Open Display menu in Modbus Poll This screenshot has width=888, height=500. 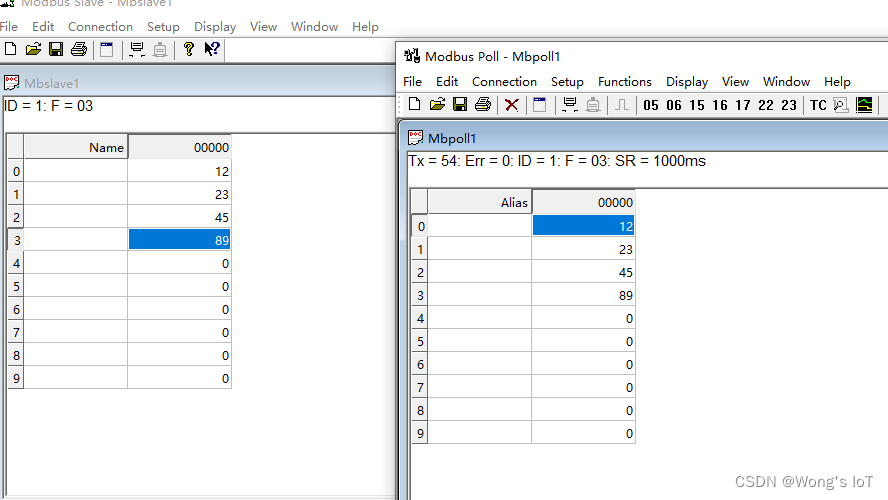(687, 82)
